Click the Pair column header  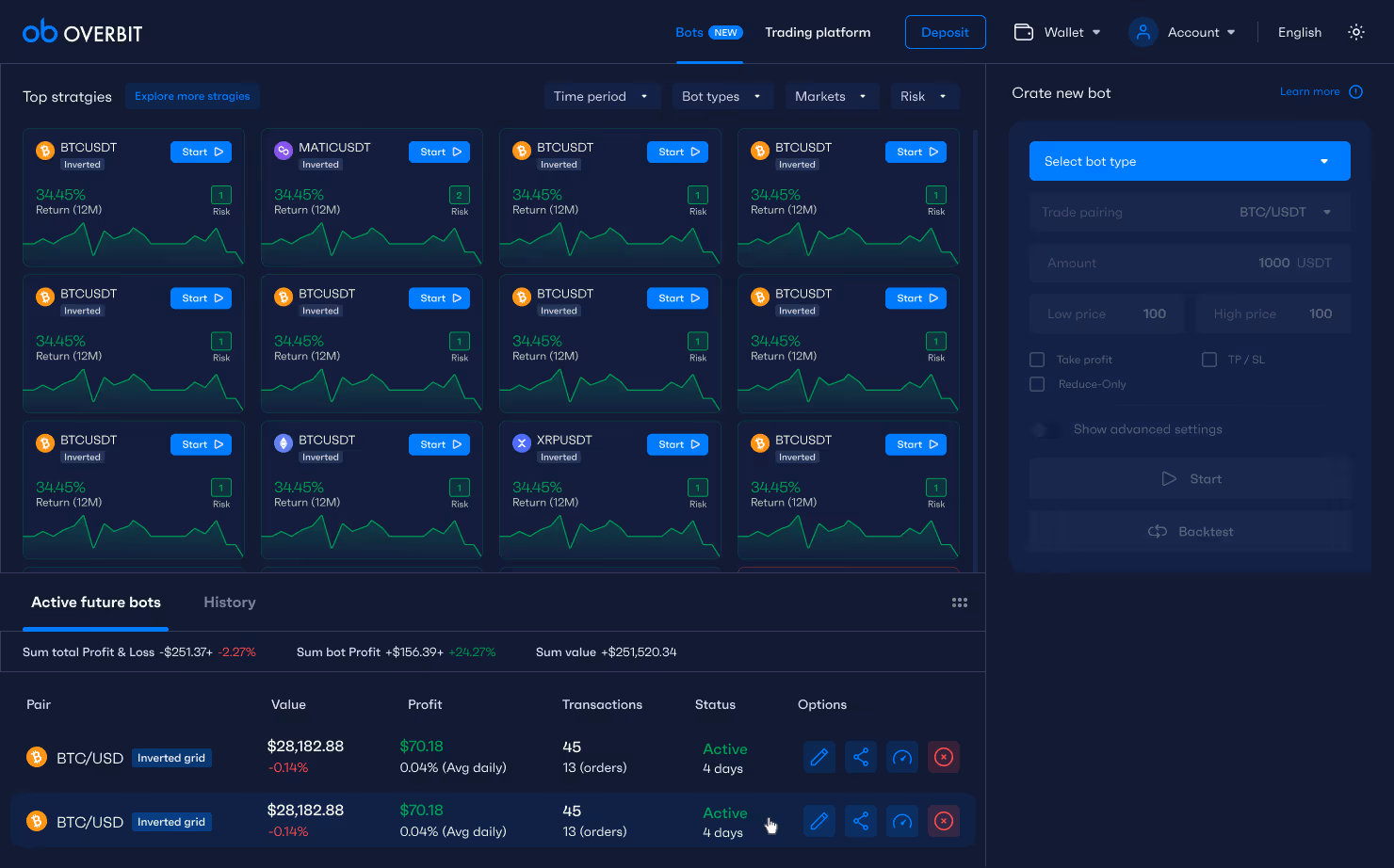pos(39,704)
